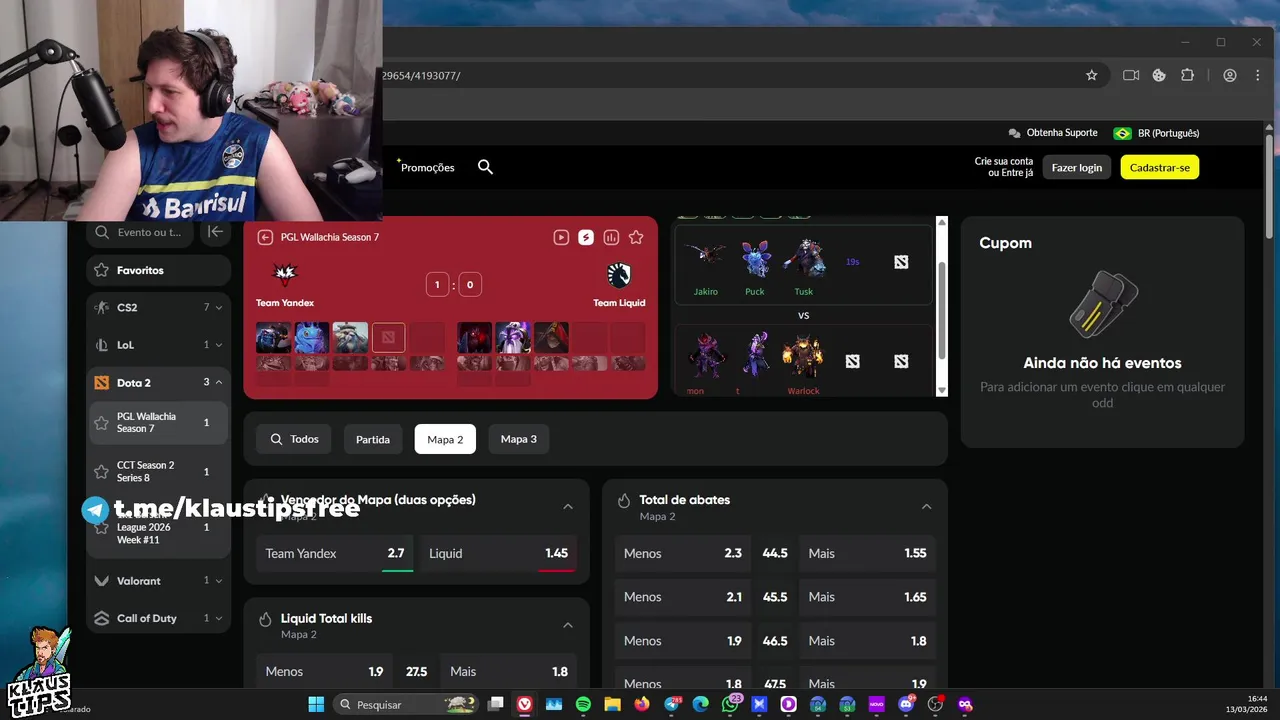Bookmark this page with the star icon

[1092, 75]
